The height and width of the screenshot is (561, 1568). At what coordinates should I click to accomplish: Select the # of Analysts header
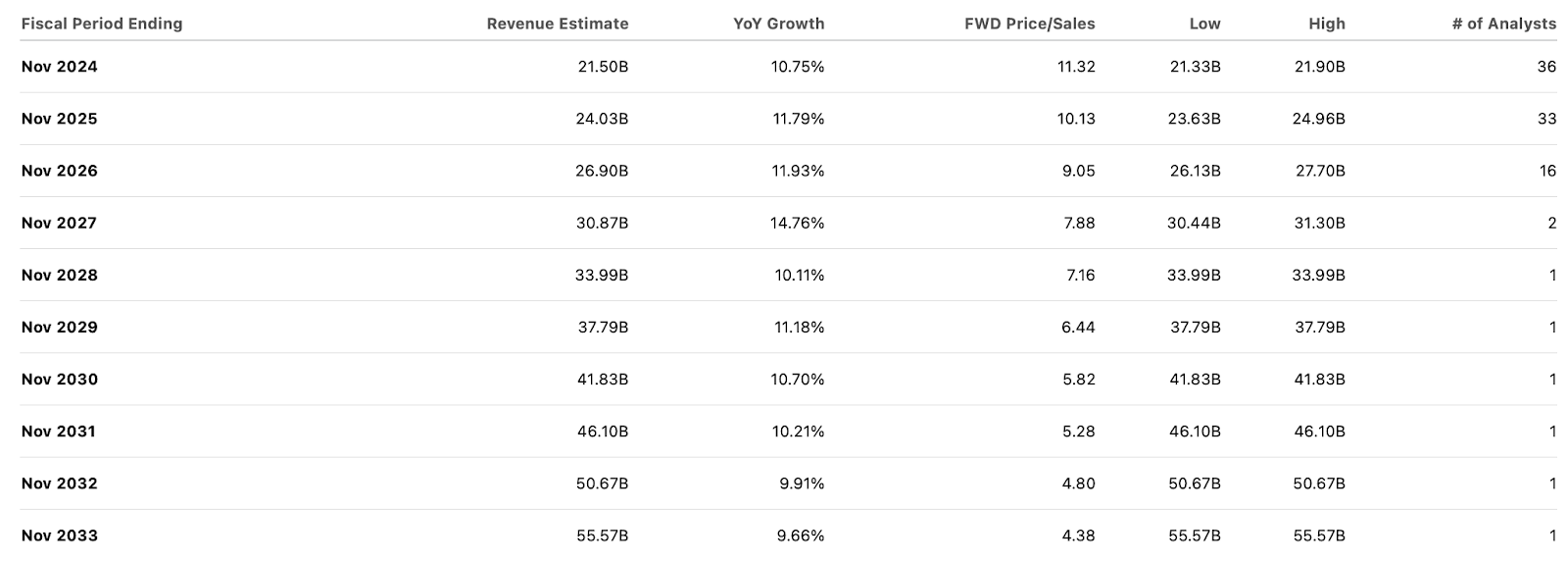pos(1503,24)
